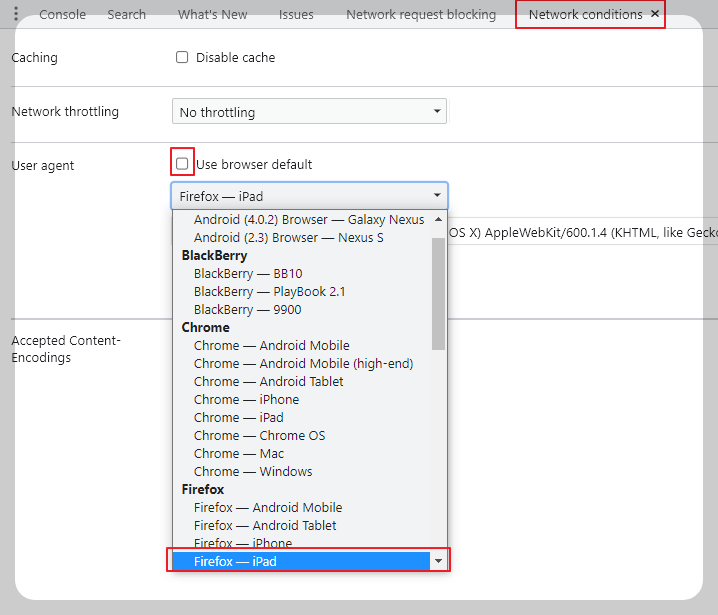The height and width of the screenshot is (615, 718).
Task: Open the No throttling dropdown
Action: tap(309, 111)
